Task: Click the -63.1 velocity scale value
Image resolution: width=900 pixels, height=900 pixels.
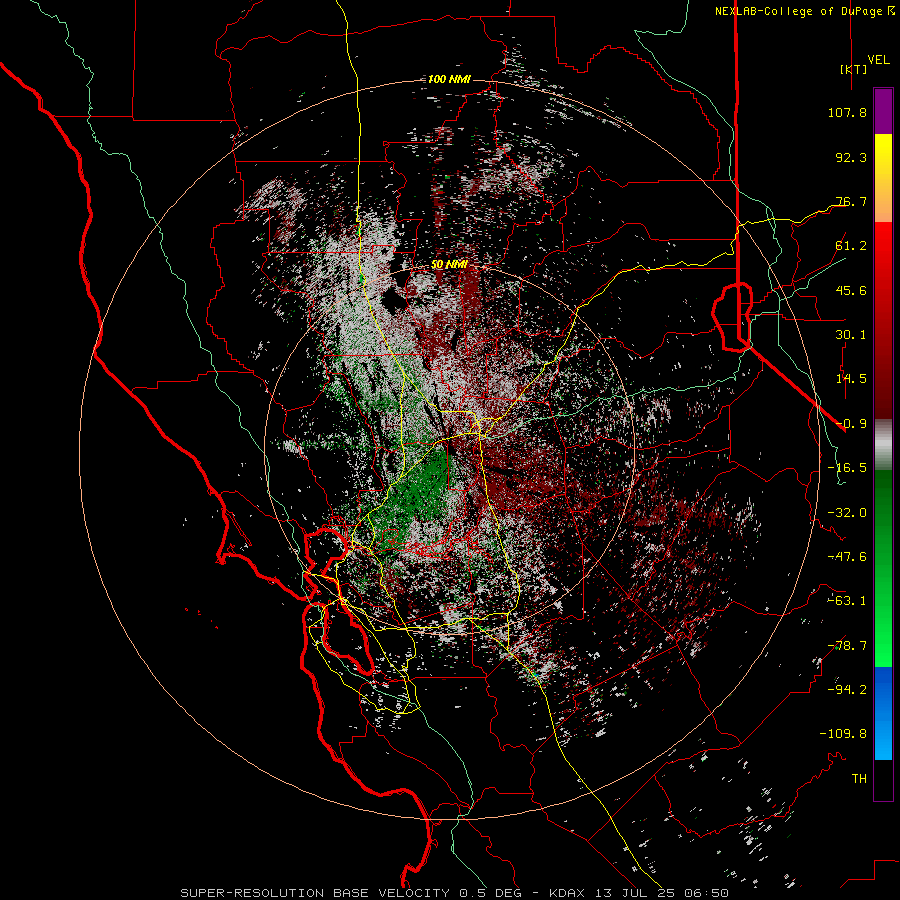Action: coord(847,601)
